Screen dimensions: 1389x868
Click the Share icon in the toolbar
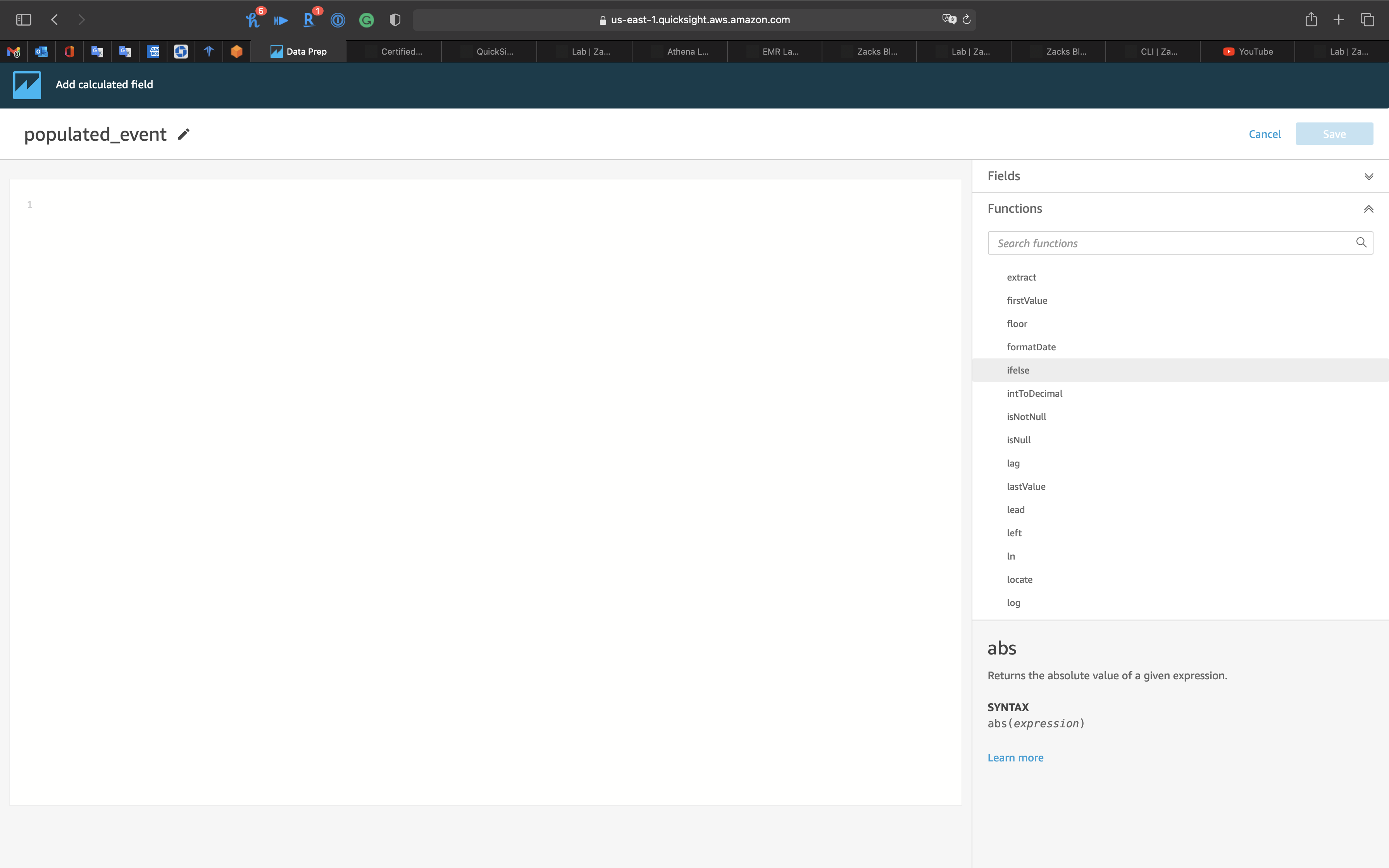pos(1311,20)
